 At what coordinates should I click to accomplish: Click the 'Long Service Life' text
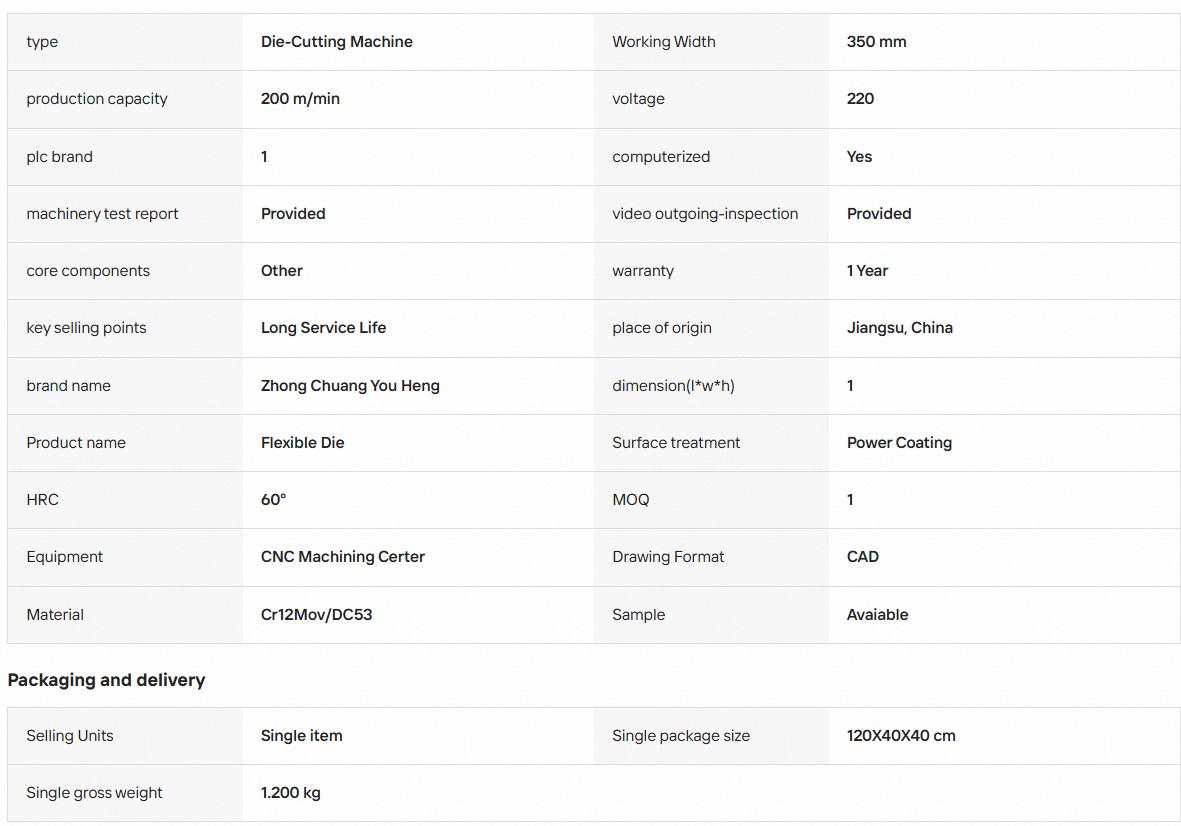coord(323,328)
